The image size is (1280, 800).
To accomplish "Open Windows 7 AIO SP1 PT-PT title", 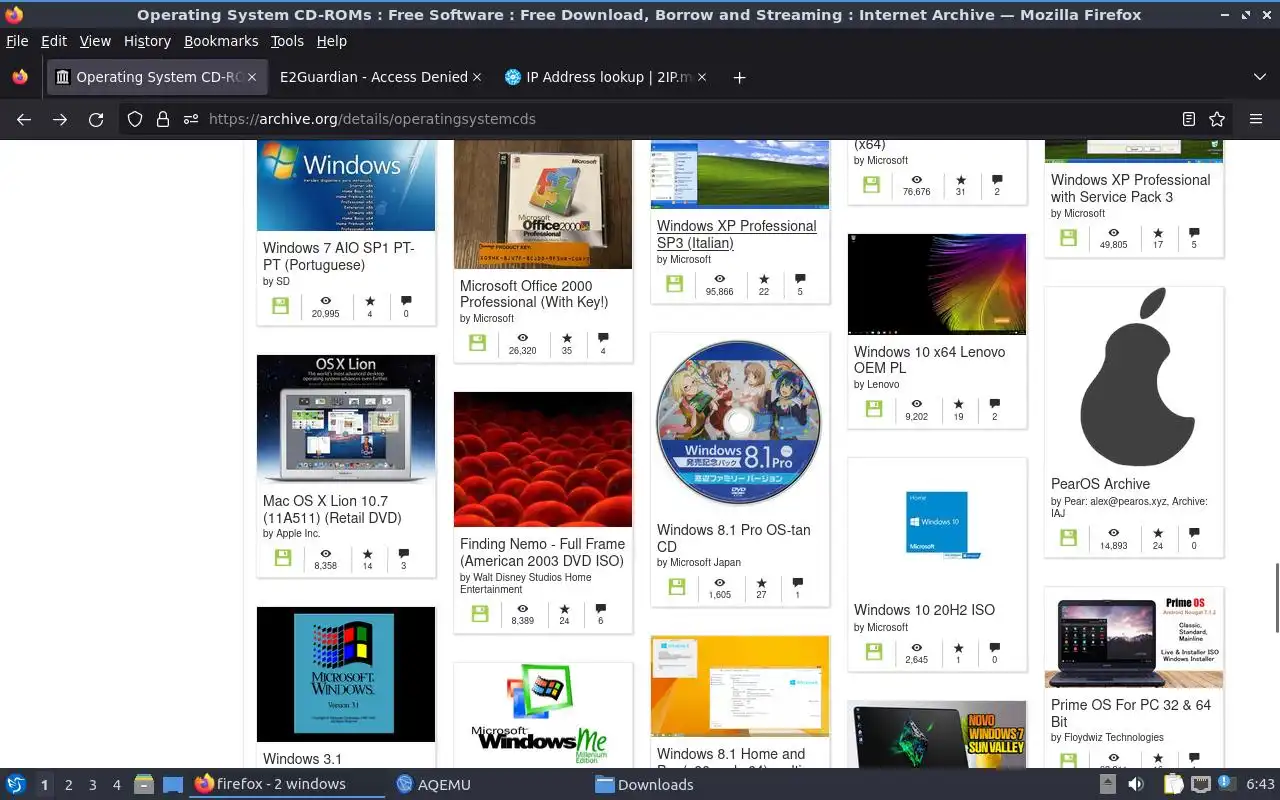I will (x=338, y=256).
